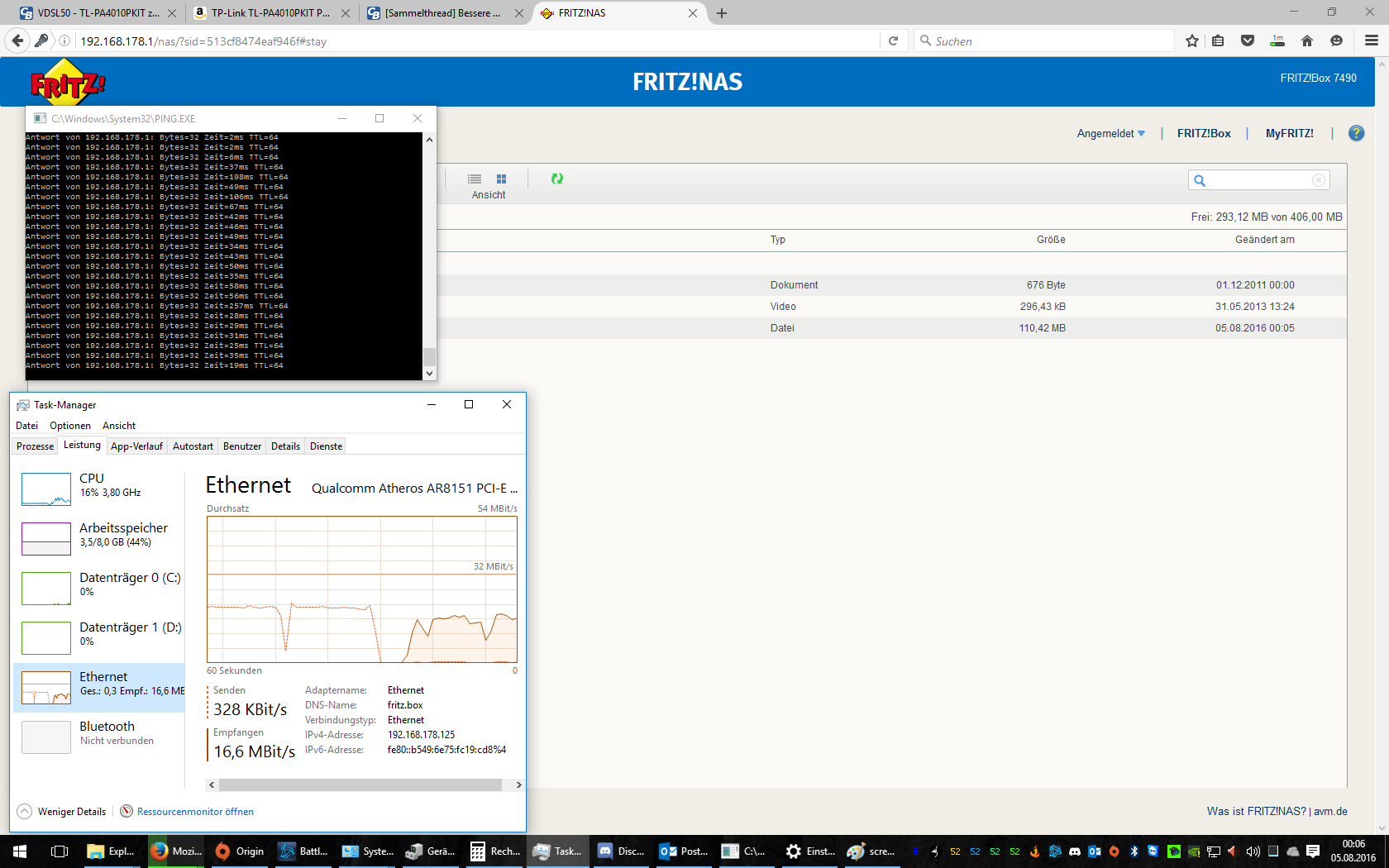Sort files by the Geändert am column header
Image resolution: width=1389 pixels, height=868 pixels.
coord(1265,240)
